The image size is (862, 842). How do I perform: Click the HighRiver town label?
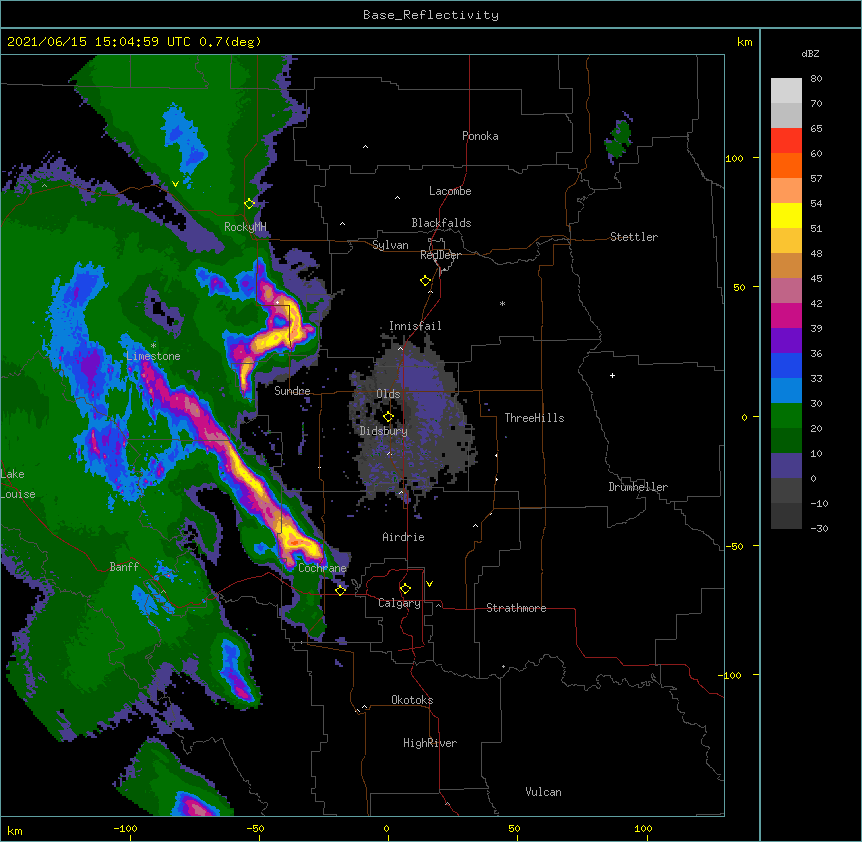pyautogui.click(x=430, y=743)
